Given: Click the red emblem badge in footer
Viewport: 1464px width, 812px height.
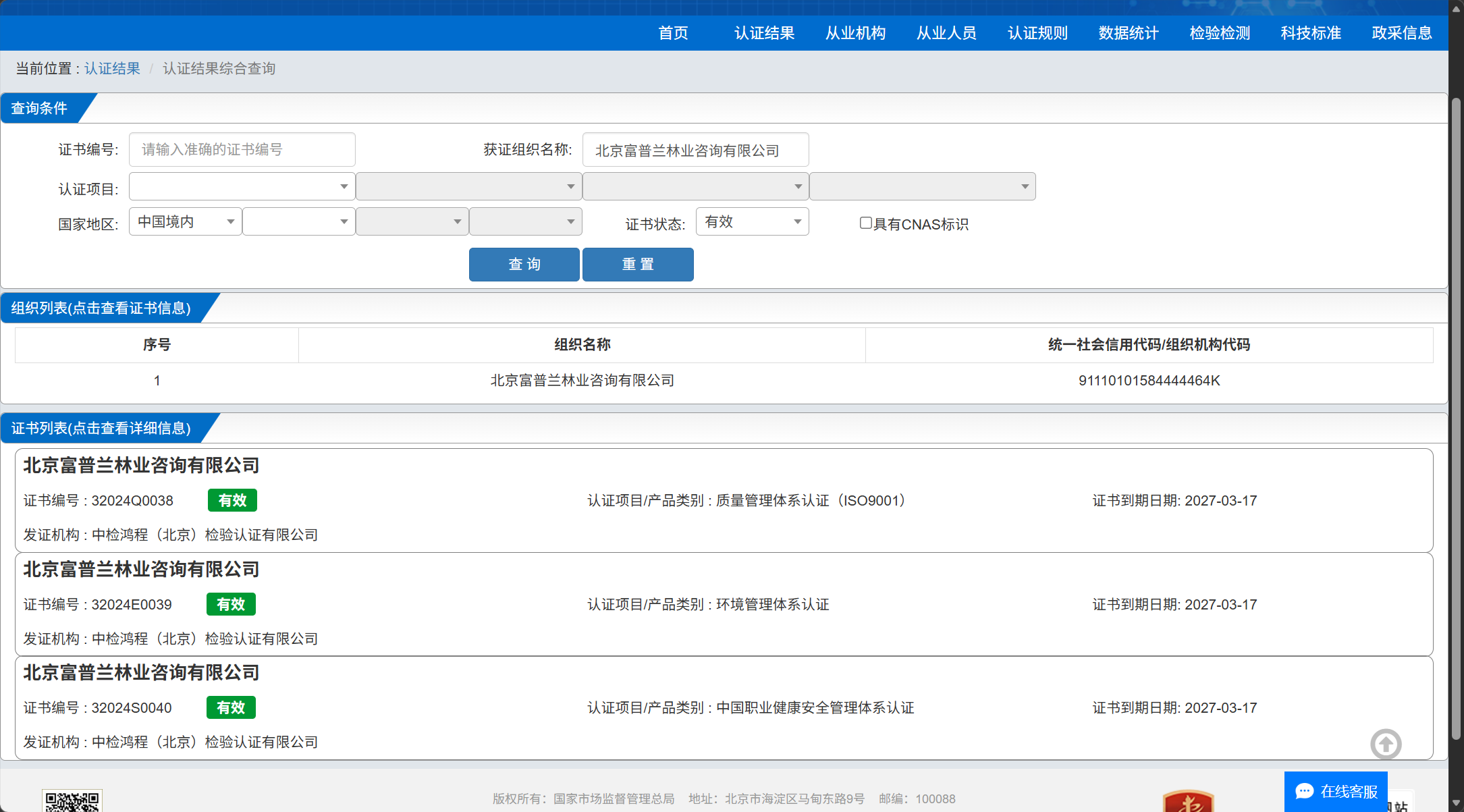Looking at the screenshot, I should click(1188, 802).
